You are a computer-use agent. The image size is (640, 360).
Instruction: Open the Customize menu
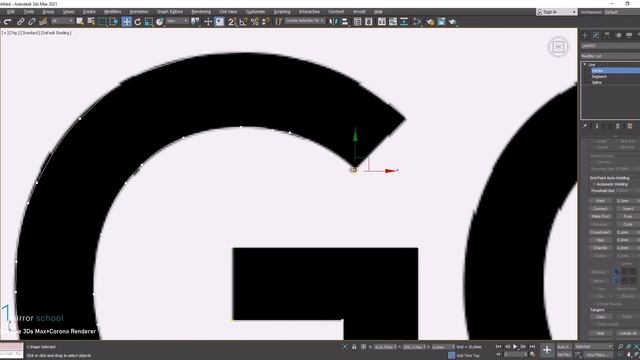pyautogui.click(x=256, y=12)
